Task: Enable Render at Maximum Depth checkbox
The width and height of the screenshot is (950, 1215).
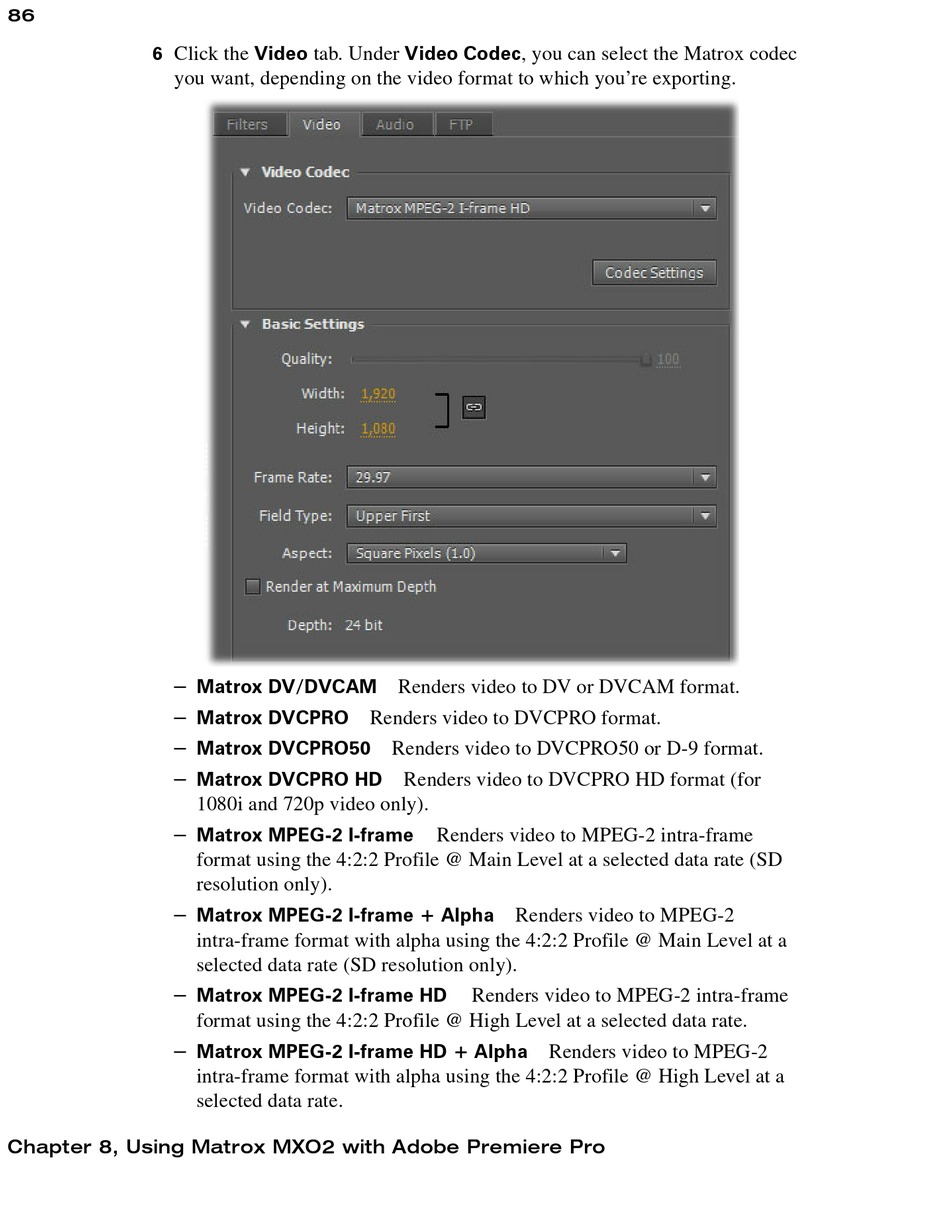Action: pyautogui.click(x=253, y=587)
